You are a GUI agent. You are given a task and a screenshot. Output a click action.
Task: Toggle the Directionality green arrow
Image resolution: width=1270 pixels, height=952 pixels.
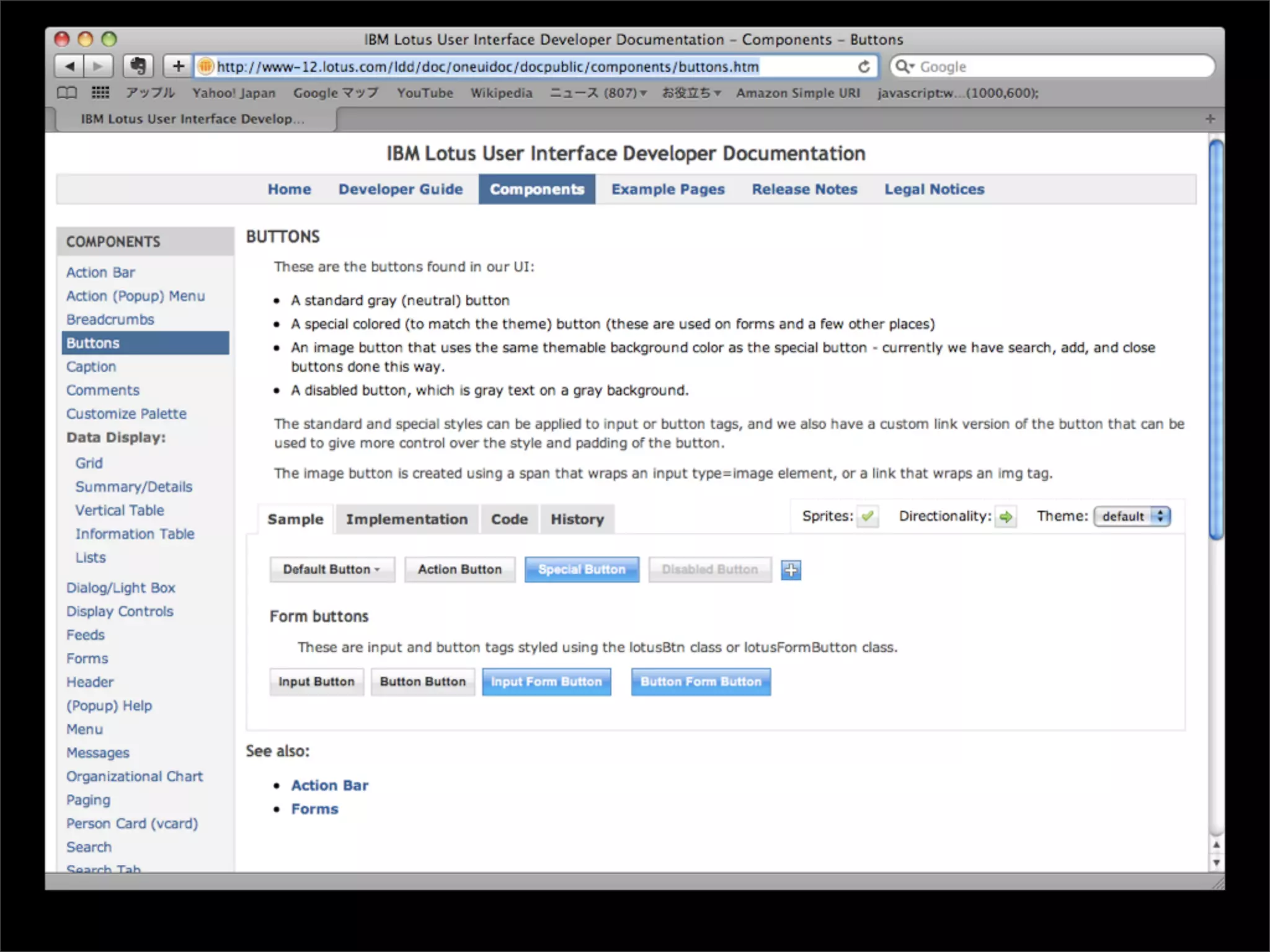(1005, 516)
